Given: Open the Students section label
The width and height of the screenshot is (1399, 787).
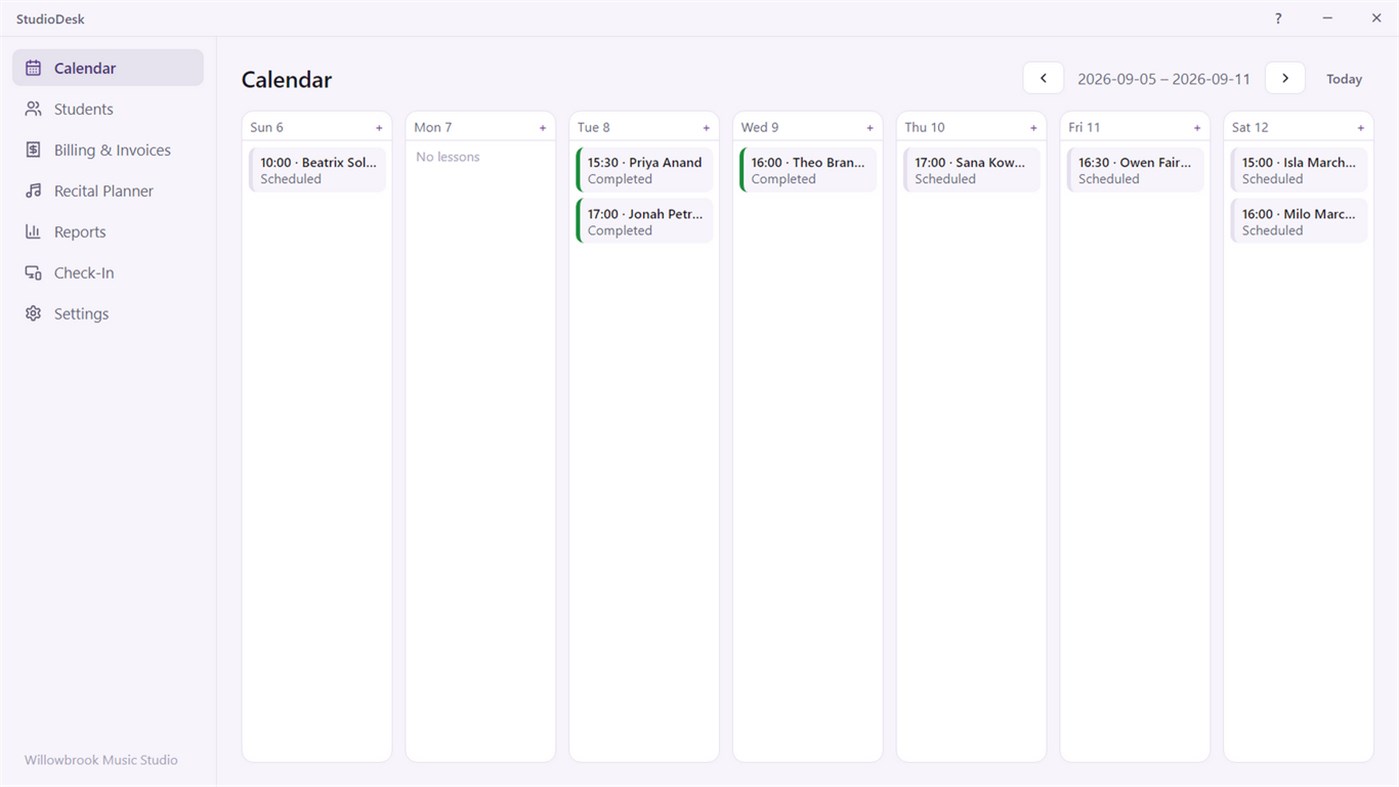Looking at the screenshot, I should [x=83, y=109].
